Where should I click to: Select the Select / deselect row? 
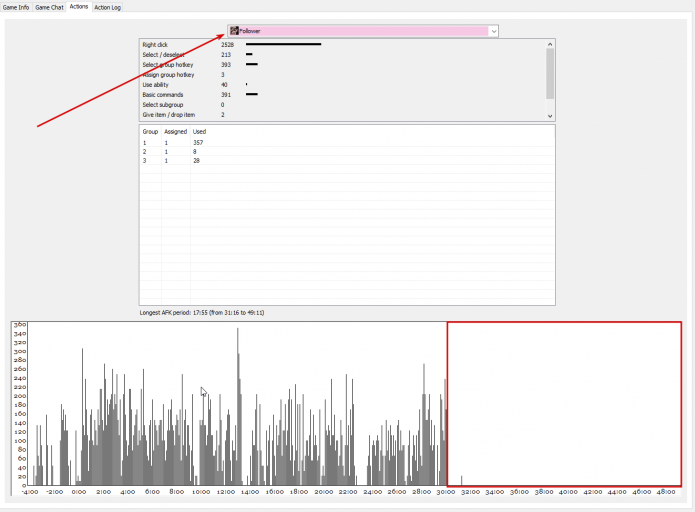pyautogui.click(x=343, y=55)
